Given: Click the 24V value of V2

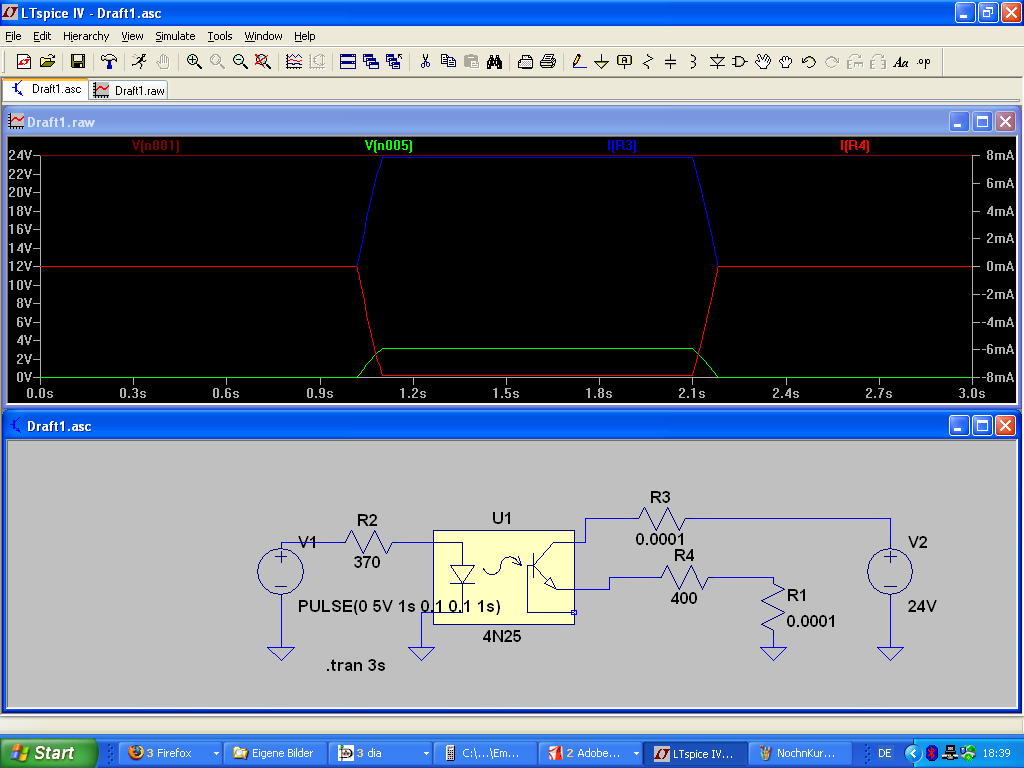Looking at the screenshot, I should pos(922,607).
